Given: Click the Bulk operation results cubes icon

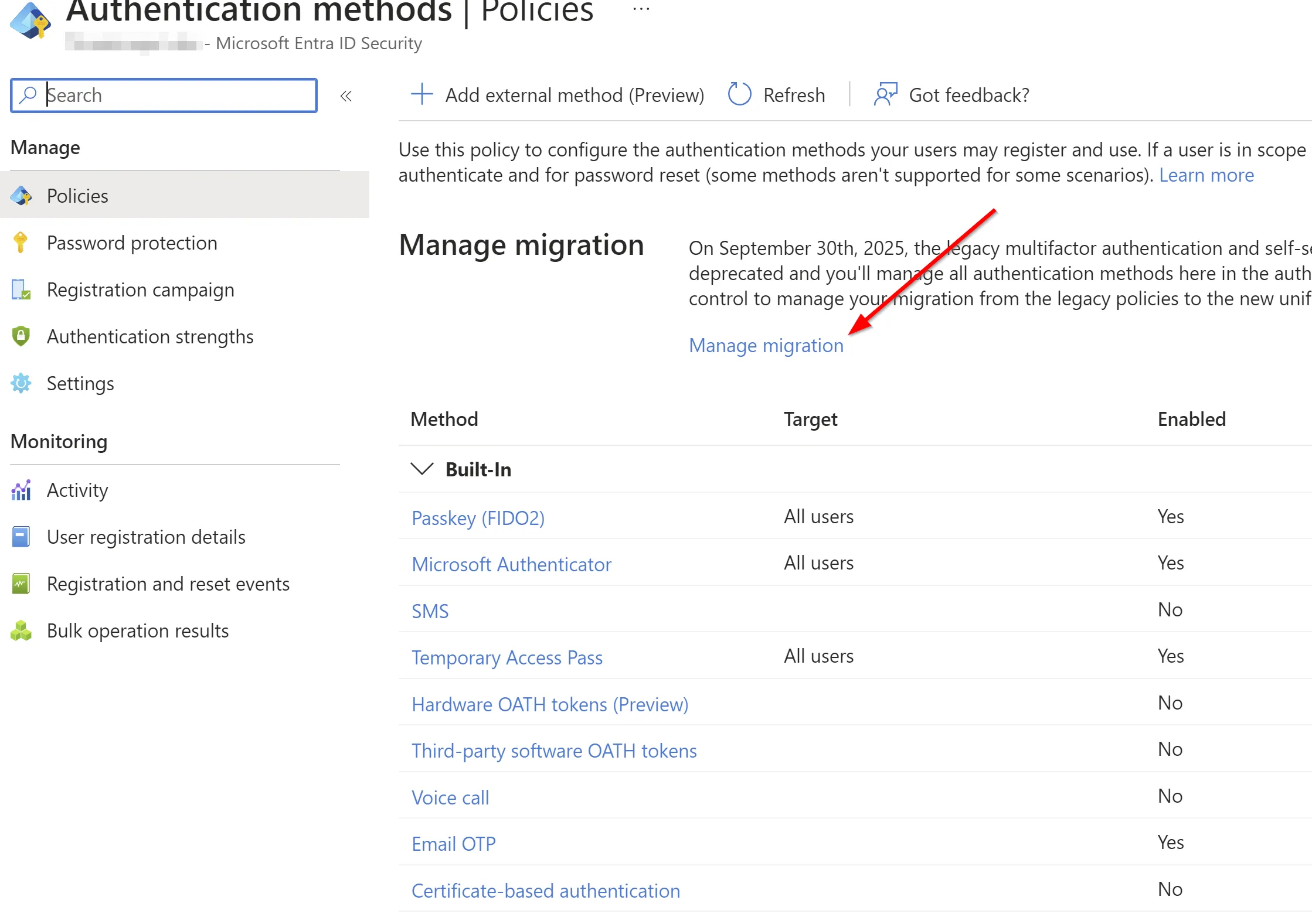Looking at the screenshot, I should (x=21, y=630).
